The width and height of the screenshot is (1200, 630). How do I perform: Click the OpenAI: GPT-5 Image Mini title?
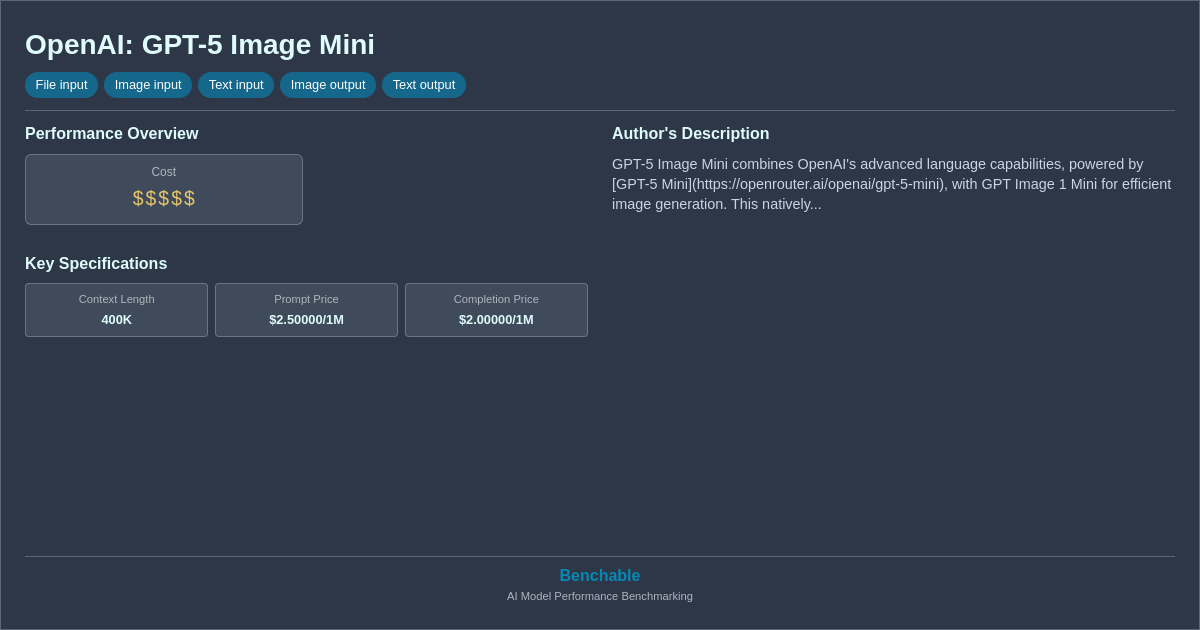(200, 44)
